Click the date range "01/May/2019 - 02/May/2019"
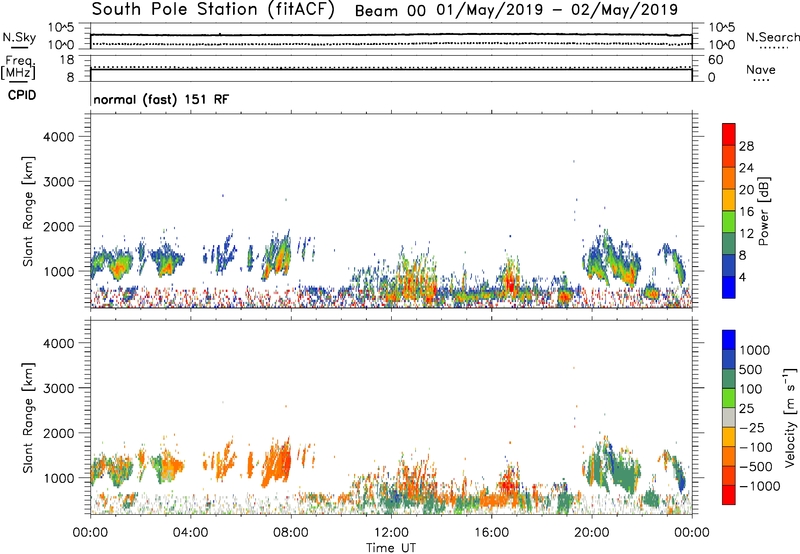The width and height of the screenshot is (800, 554). click(x=557, y=10)
